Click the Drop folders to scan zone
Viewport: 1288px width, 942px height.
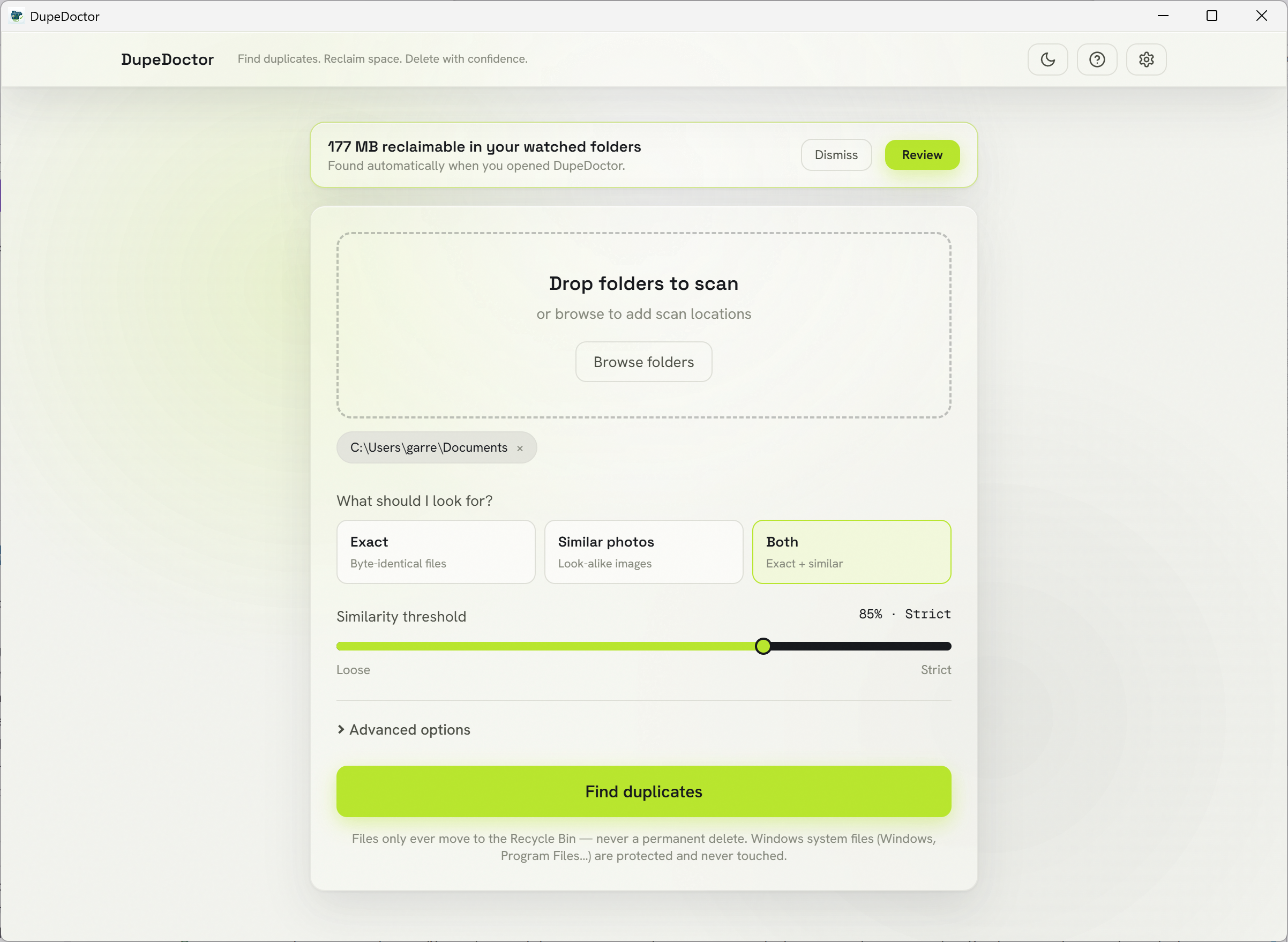[x=643, y=325]
